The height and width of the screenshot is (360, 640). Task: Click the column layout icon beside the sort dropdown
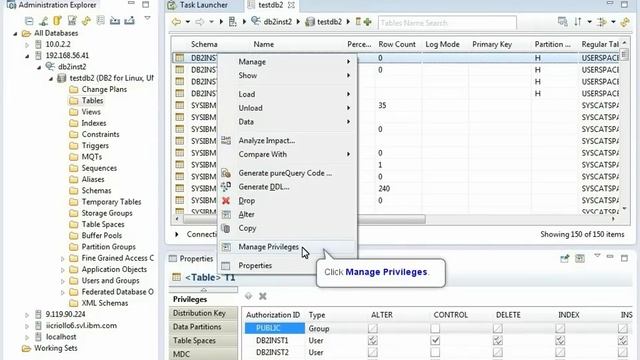(x=601, y=22)
